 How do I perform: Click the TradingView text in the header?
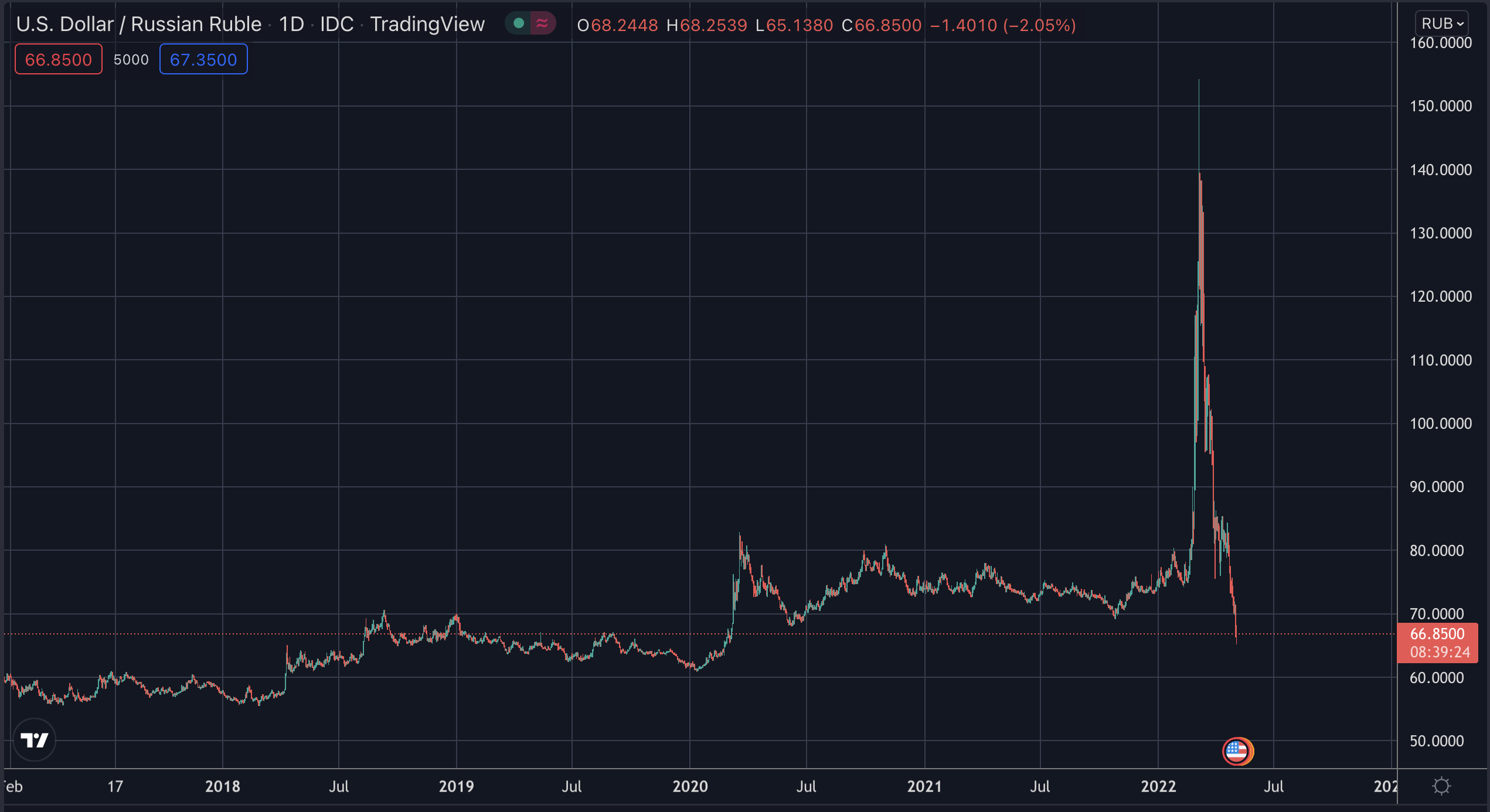pyautogui.click(x=427, y=25)
